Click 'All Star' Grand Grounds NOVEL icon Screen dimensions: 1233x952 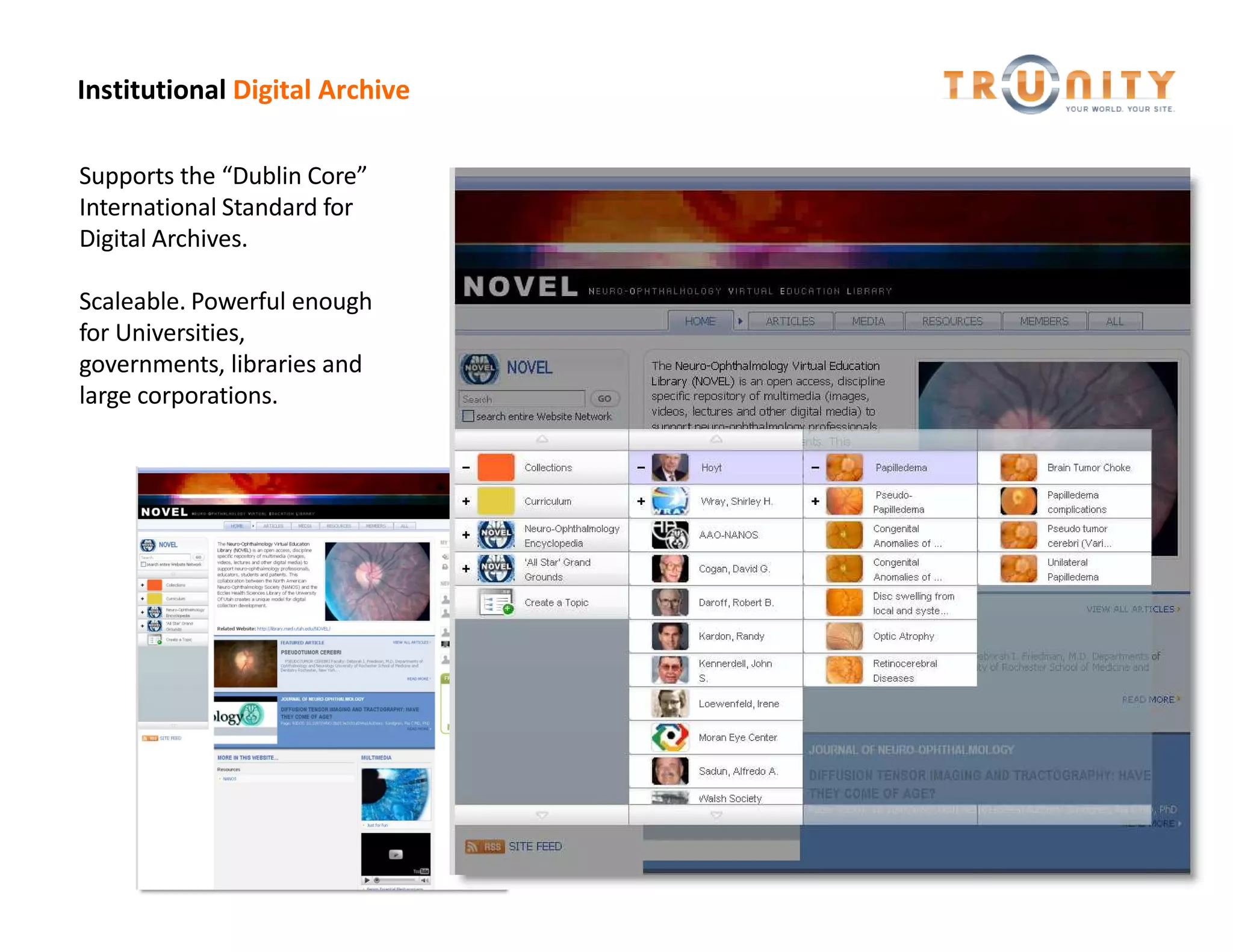tap(496, 569)
